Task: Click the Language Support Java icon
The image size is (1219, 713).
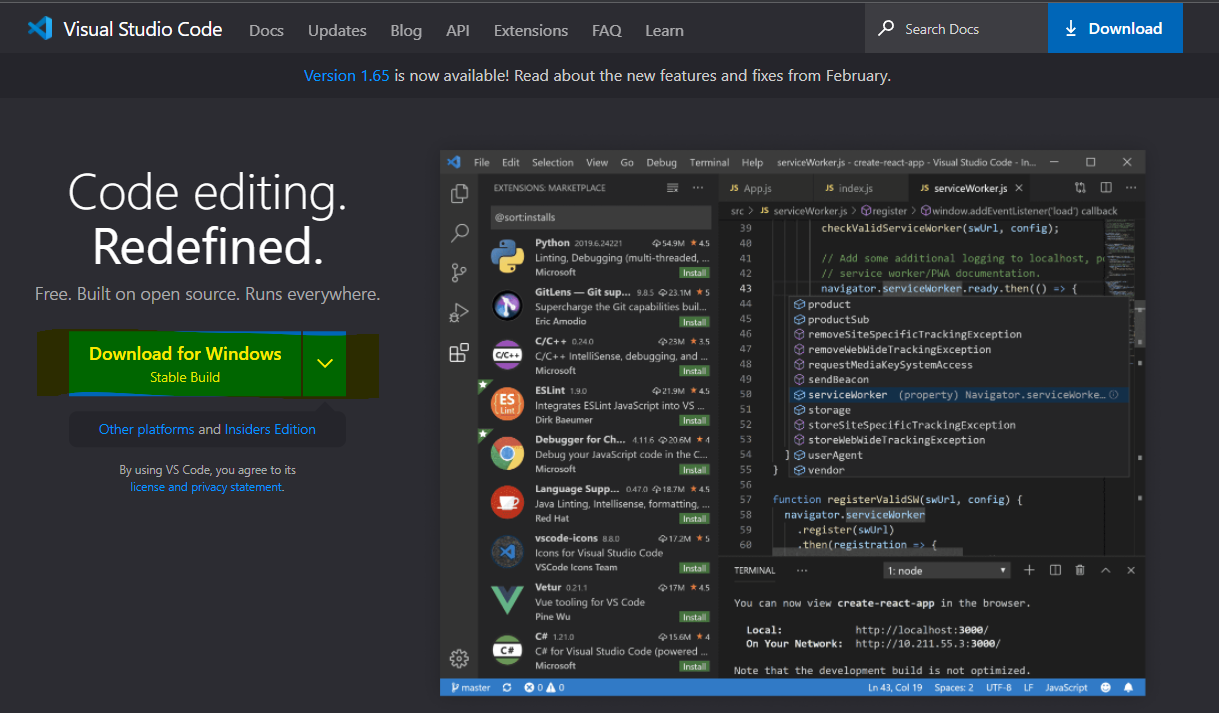Action: pos(507,502)
